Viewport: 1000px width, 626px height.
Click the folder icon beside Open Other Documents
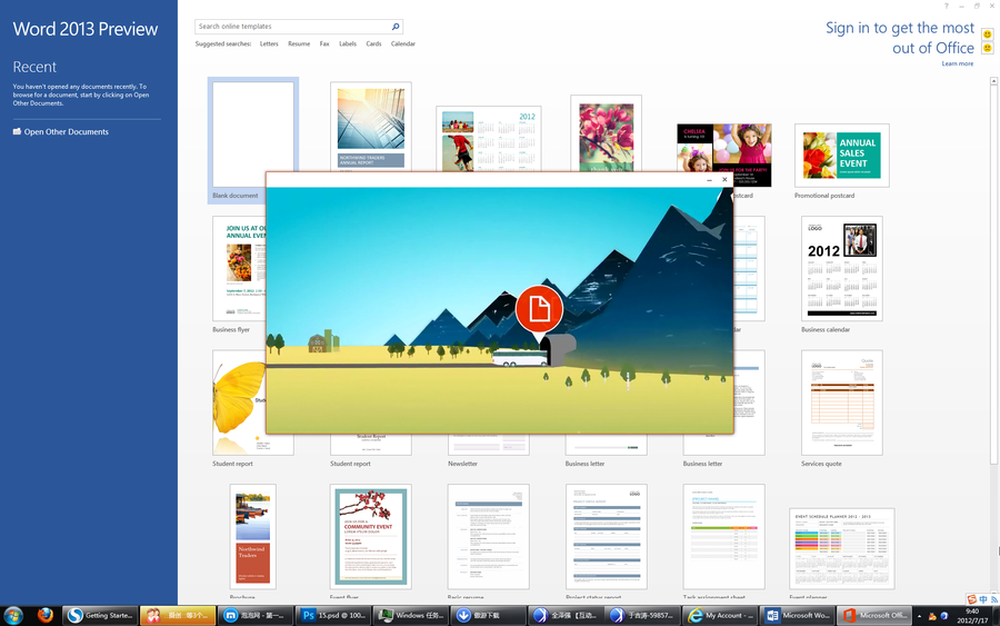pos(17,131)
